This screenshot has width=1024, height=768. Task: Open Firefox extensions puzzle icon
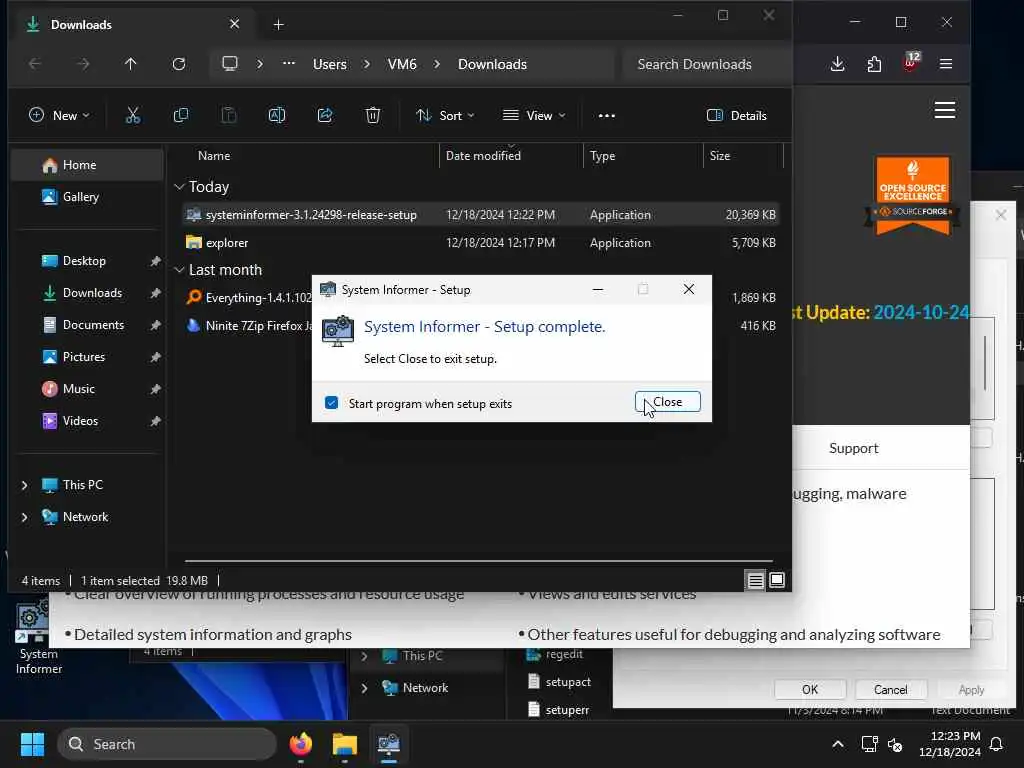[874, 64]
